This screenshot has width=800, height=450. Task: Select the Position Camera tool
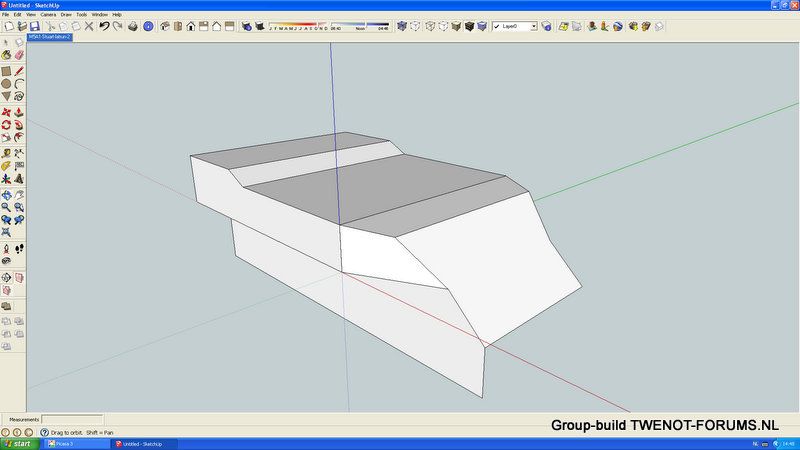click(6, 249)
